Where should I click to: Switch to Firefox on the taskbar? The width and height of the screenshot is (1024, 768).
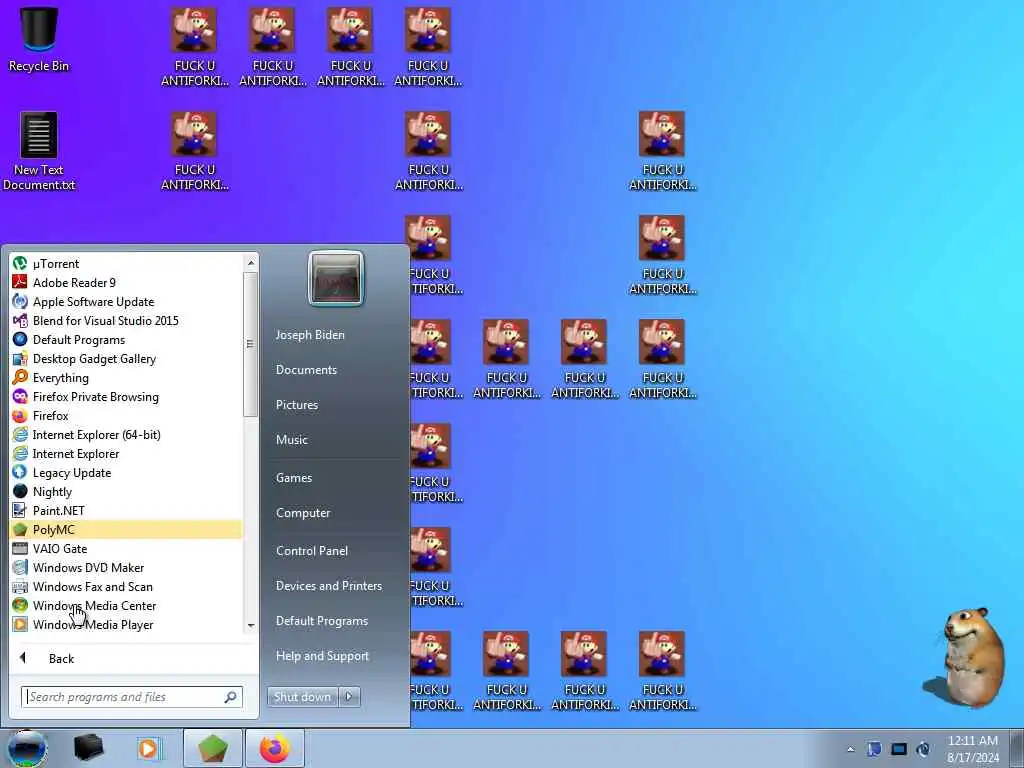(x=275, y=748)
